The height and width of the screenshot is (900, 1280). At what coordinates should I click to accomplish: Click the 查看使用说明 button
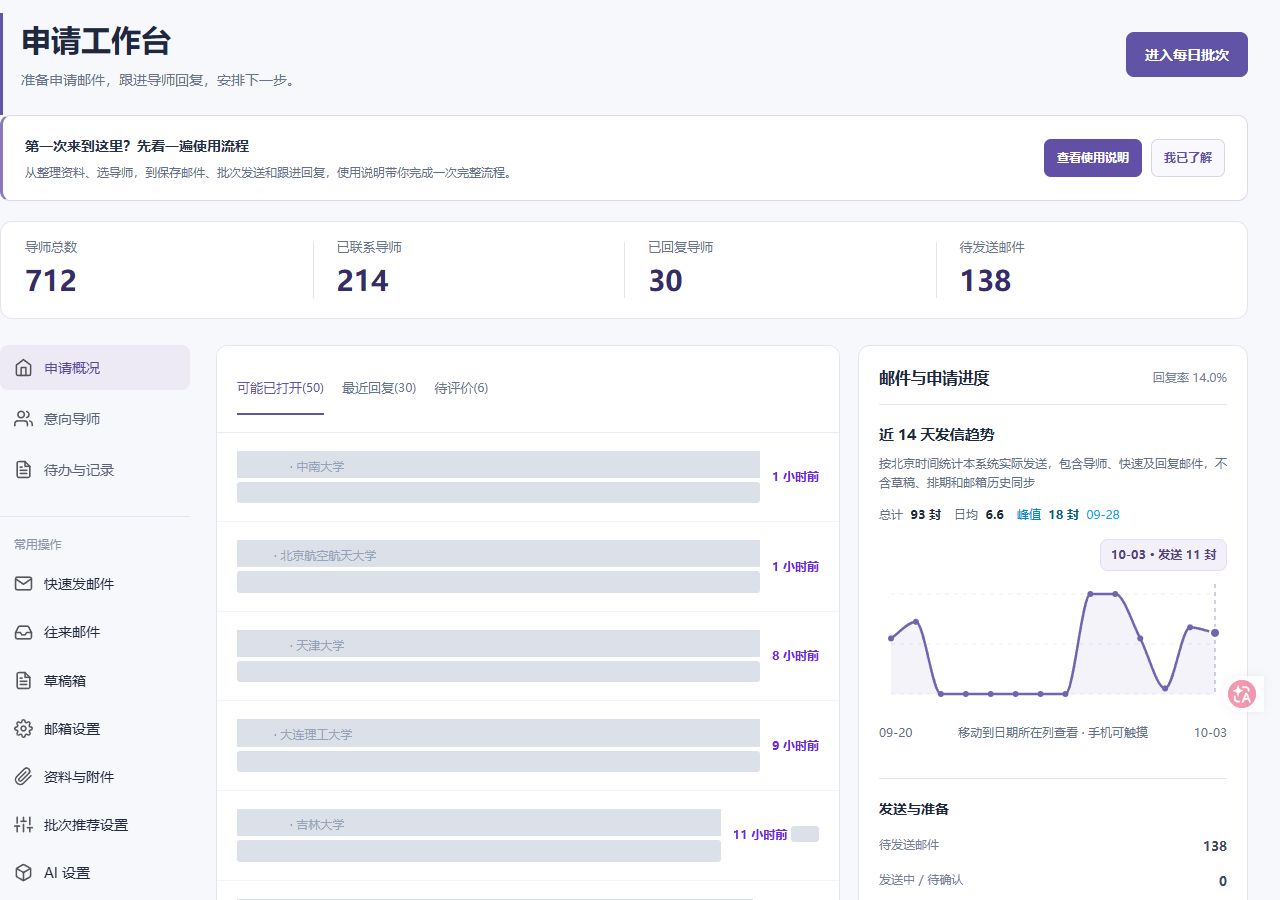coord(1093,158)
